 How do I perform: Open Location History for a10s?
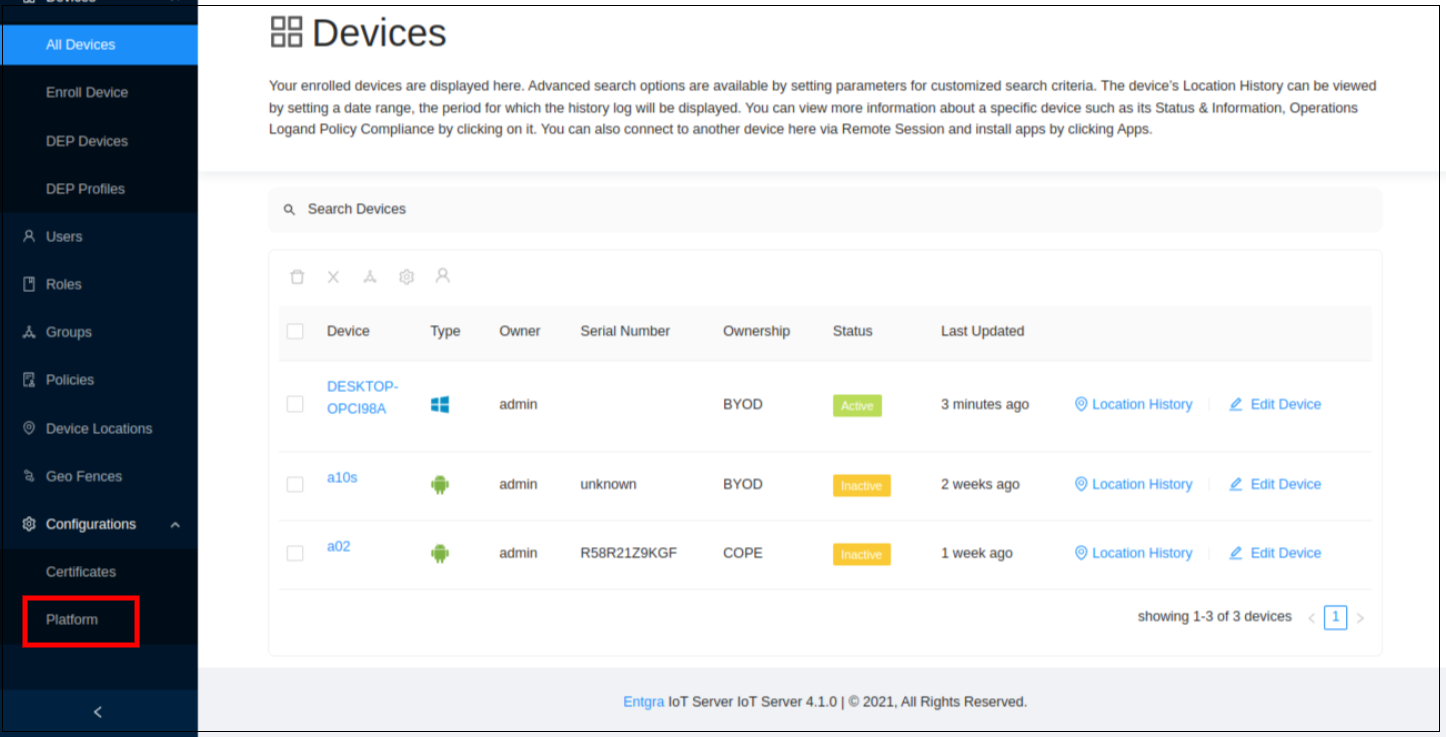(x=1133, y=484)
